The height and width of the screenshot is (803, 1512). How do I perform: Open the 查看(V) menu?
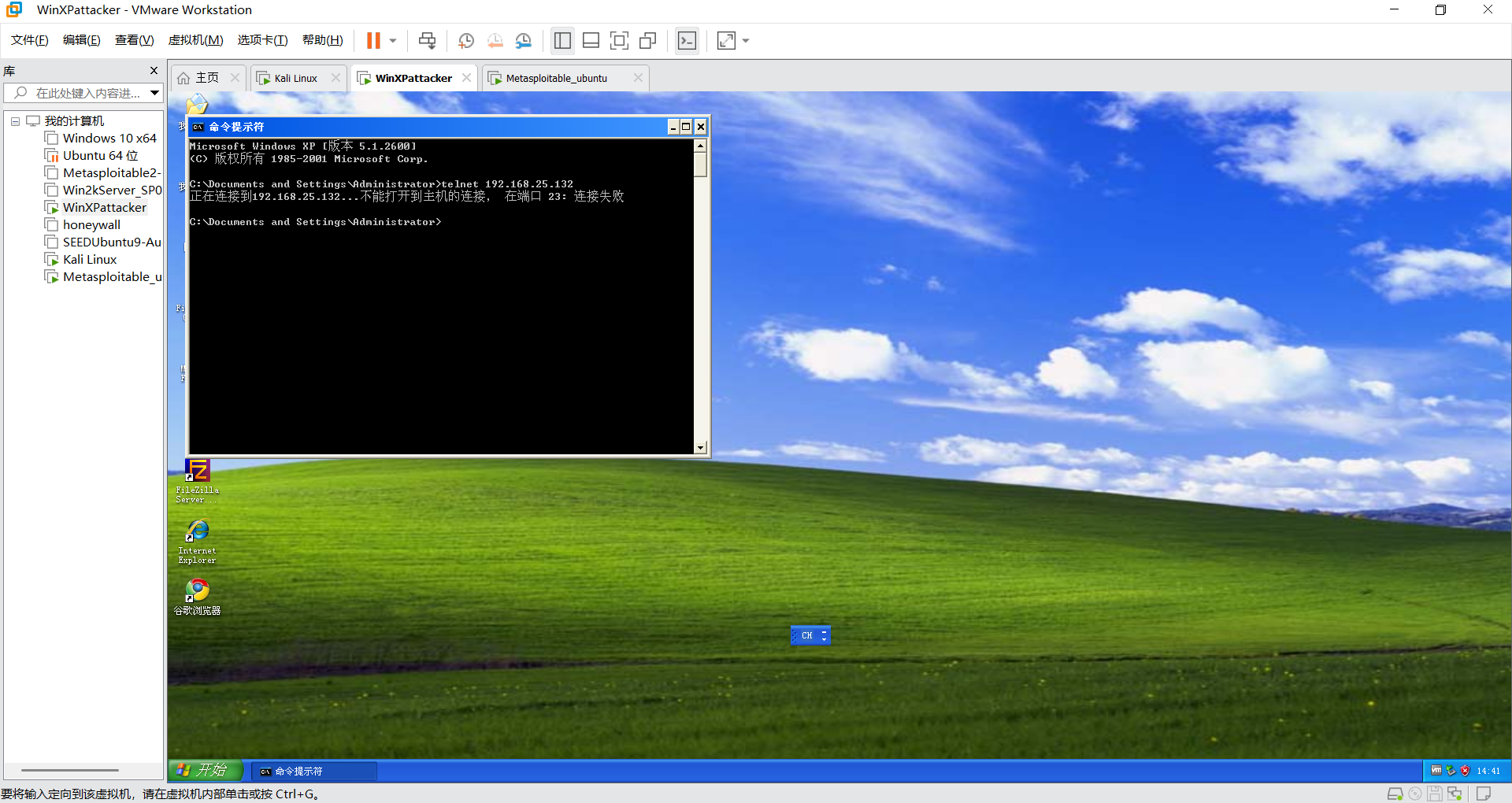click(x=134, y=40)
